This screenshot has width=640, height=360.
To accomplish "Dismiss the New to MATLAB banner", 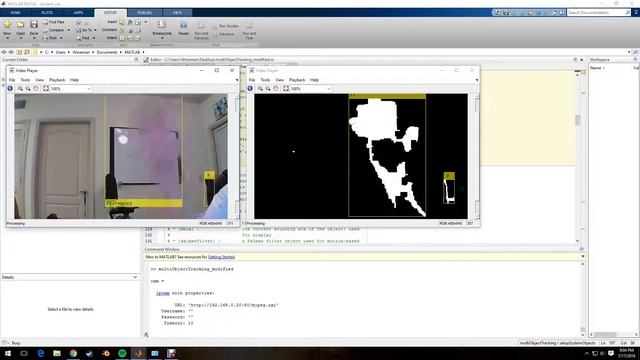I will pyautogui.click(x=582, y=256).
